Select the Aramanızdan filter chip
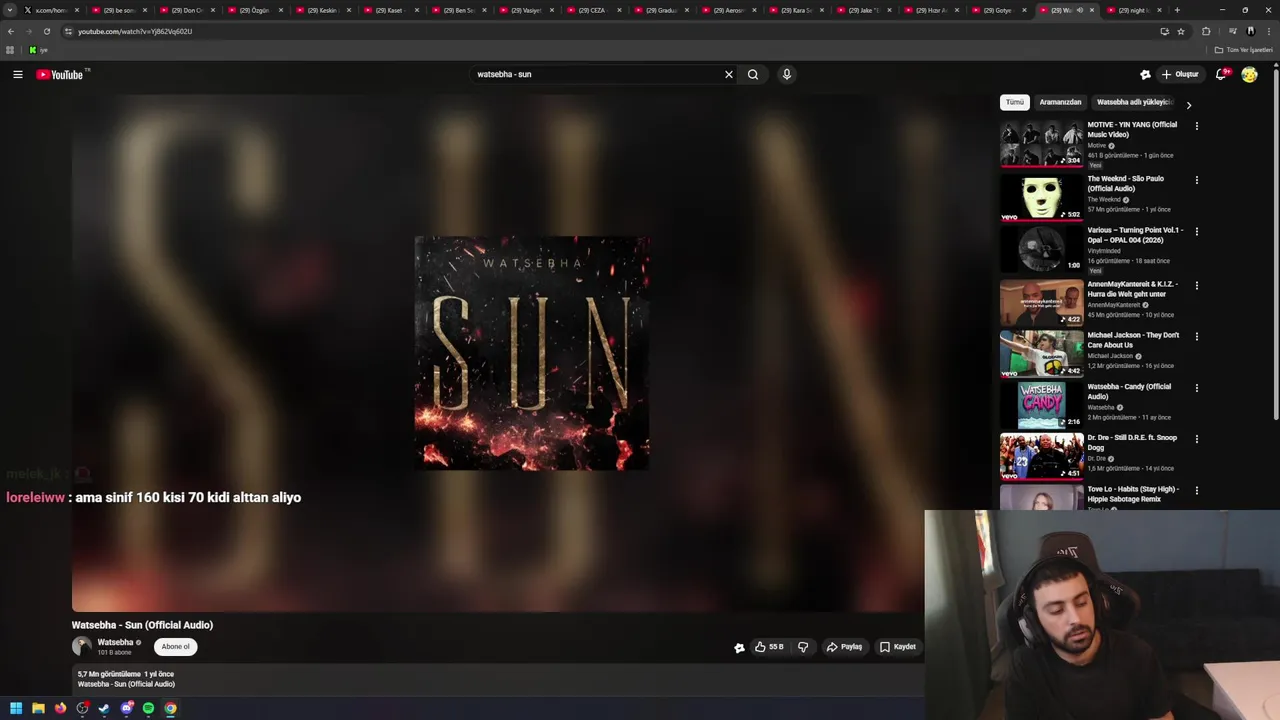The width and height of the screenshot is (1280, 720). (x=1060, y=102)
